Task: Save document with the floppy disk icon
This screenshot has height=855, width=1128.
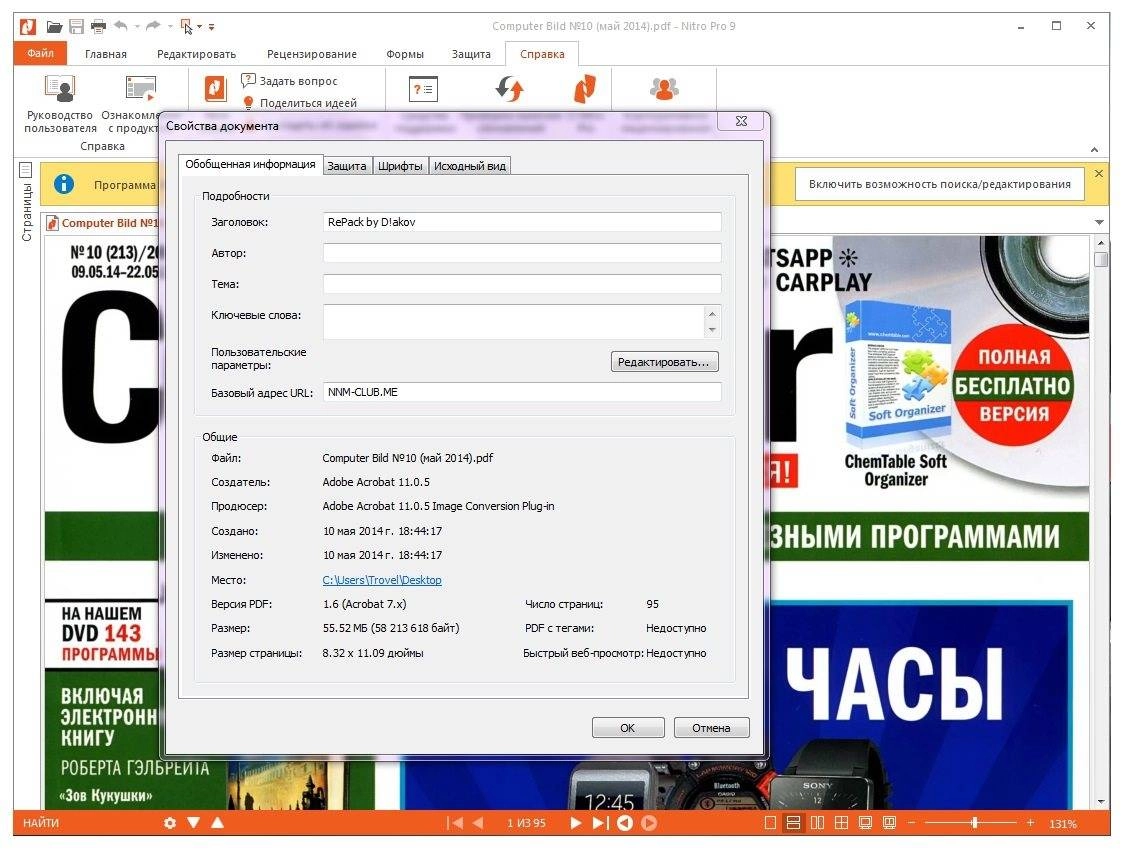Action: coord(76,27)
